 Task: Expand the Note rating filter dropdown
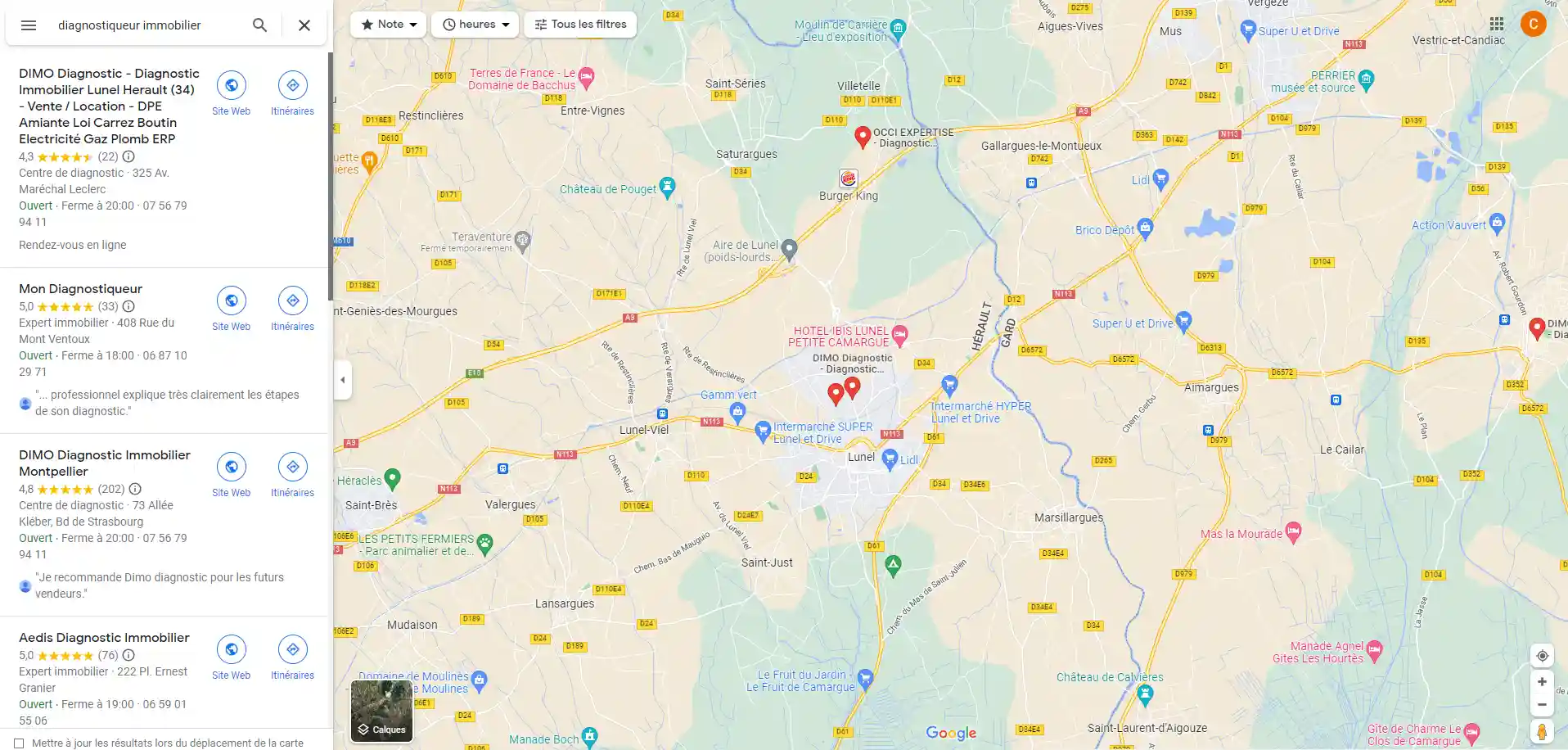(x=389, y=25)
